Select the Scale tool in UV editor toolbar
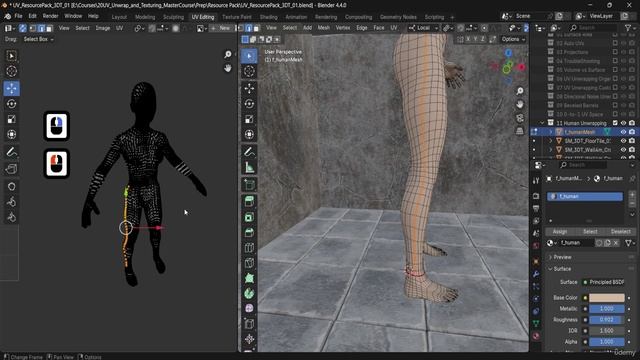This screenshot has height=360, width=640. point(11,119)
